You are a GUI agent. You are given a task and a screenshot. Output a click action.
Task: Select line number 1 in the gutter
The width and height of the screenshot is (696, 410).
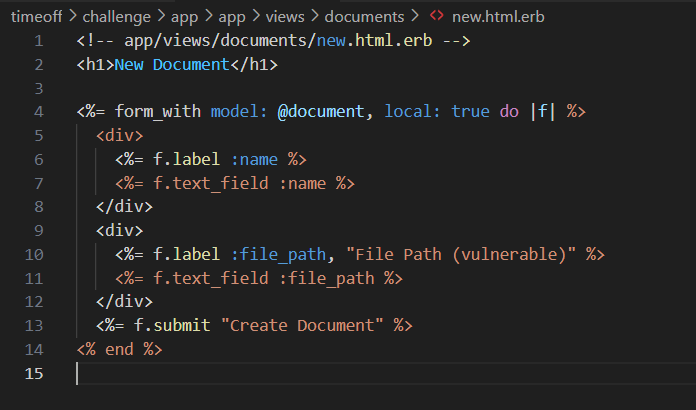click(38, 41)
